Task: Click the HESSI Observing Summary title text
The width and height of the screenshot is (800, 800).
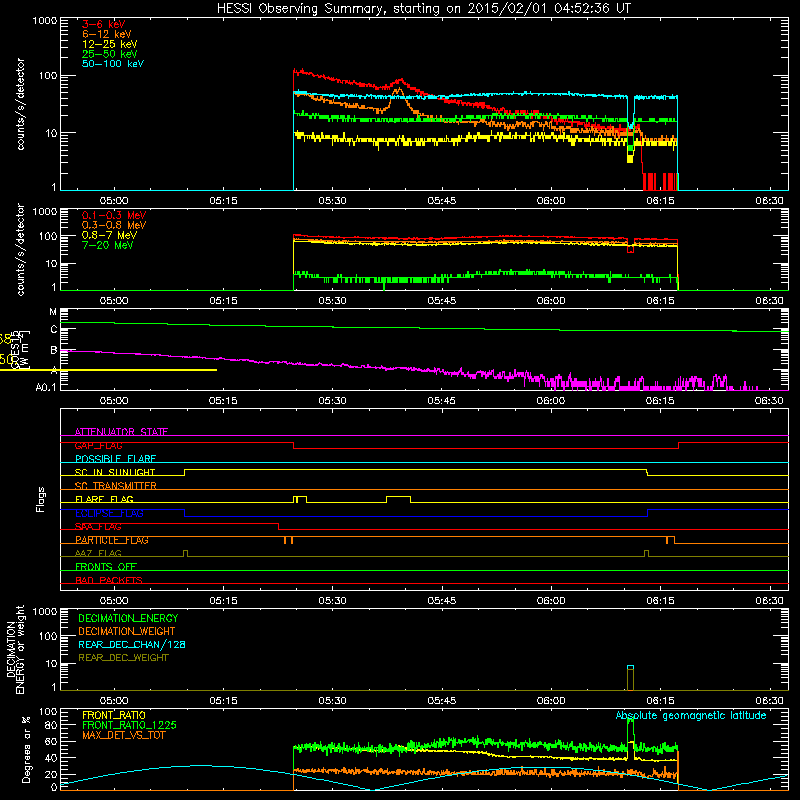Action: coord(424,9)
